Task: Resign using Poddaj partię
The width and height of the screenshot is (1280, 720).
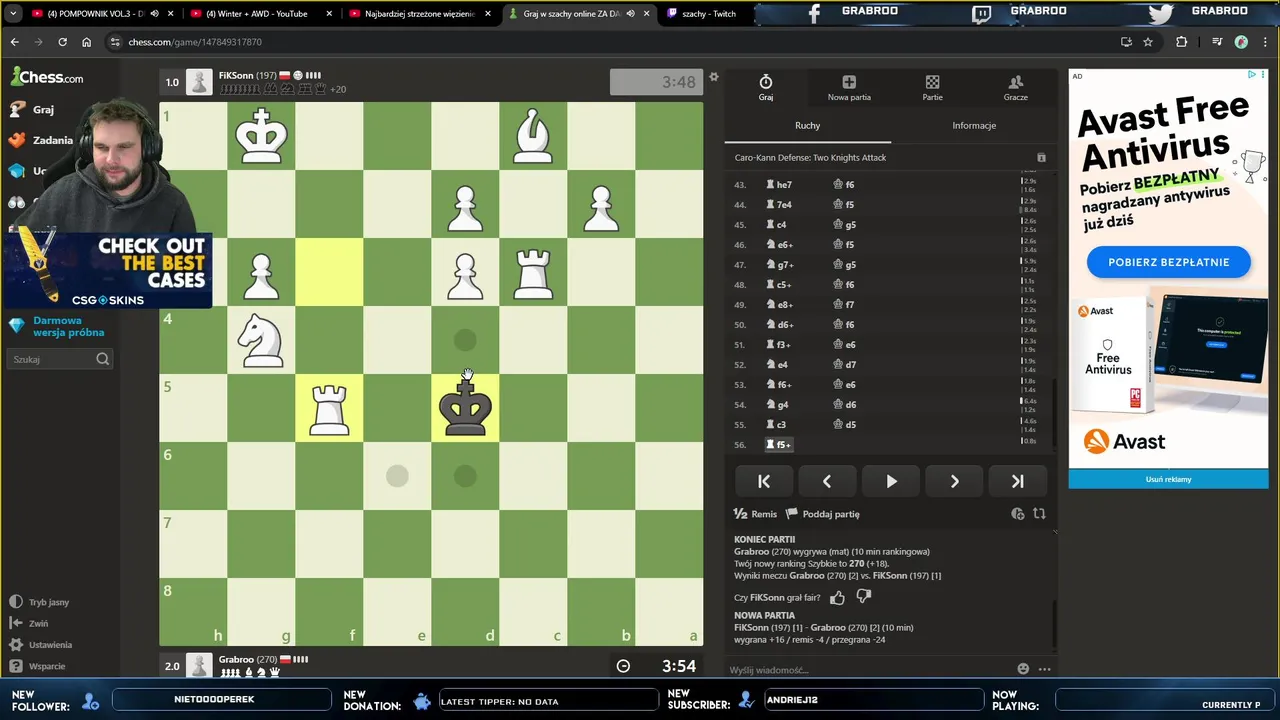Action: point(822,514)
